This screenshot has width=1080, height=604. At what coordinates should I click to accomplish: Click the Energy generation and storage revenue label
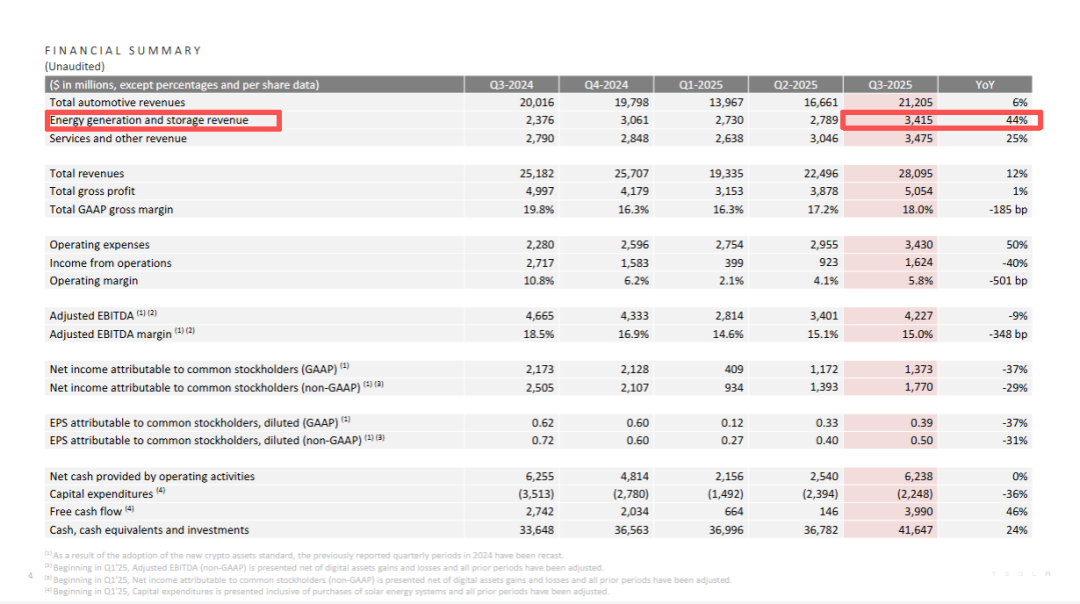149,121
